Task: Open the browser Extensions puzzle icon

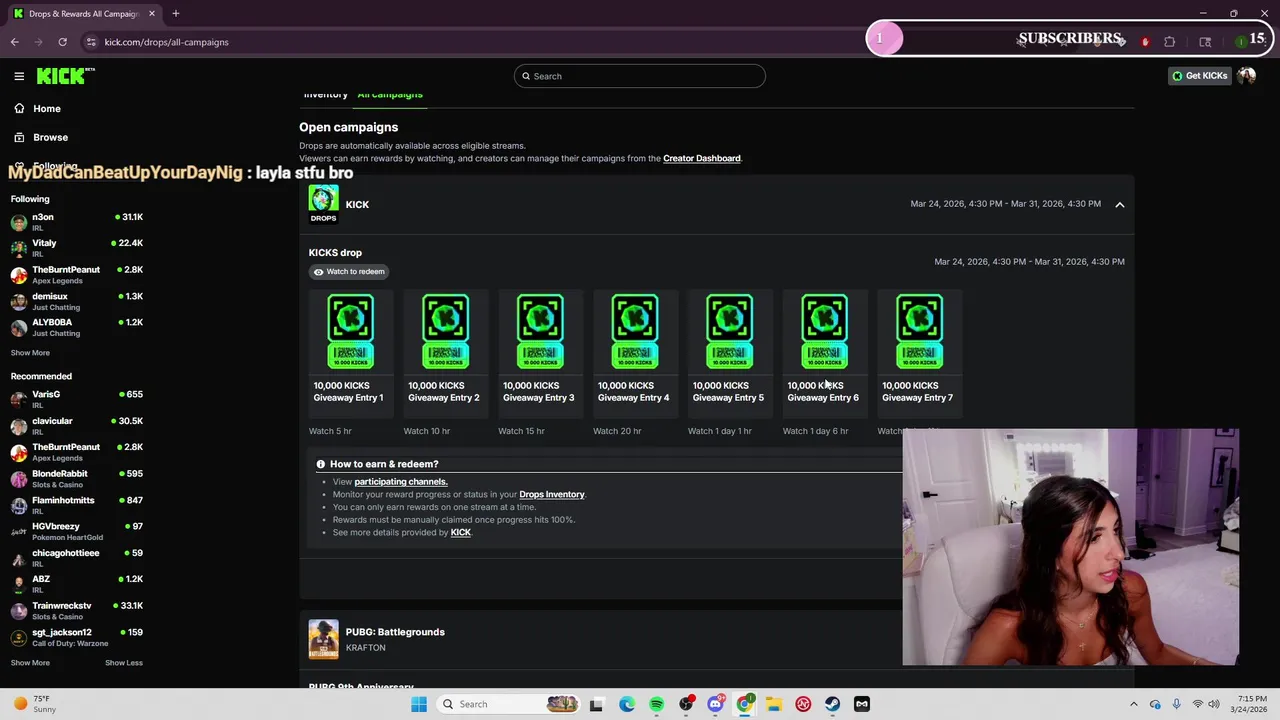Action: click(x=1170, y=42)
